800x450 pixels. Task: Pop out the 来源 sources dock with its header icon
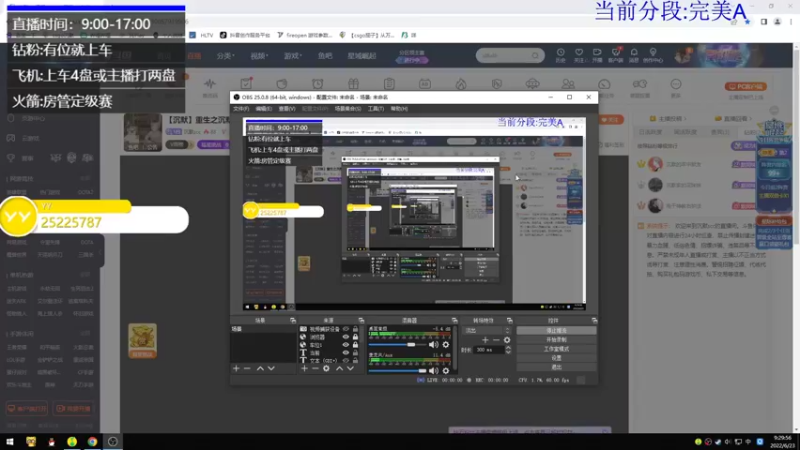[x=361, y=320]
